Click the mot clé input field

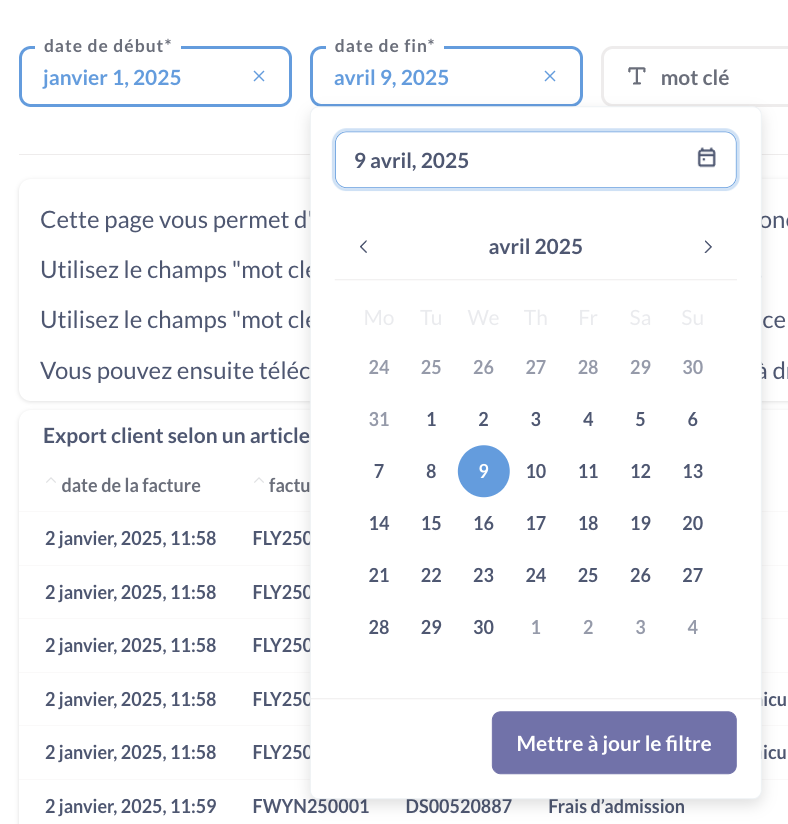tap(695, 77)
